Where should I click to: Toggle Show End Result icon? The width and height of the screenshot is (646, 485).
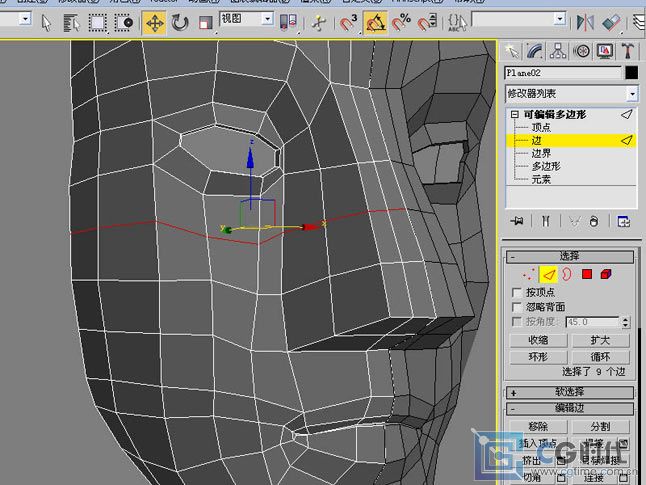coord(545,222)
